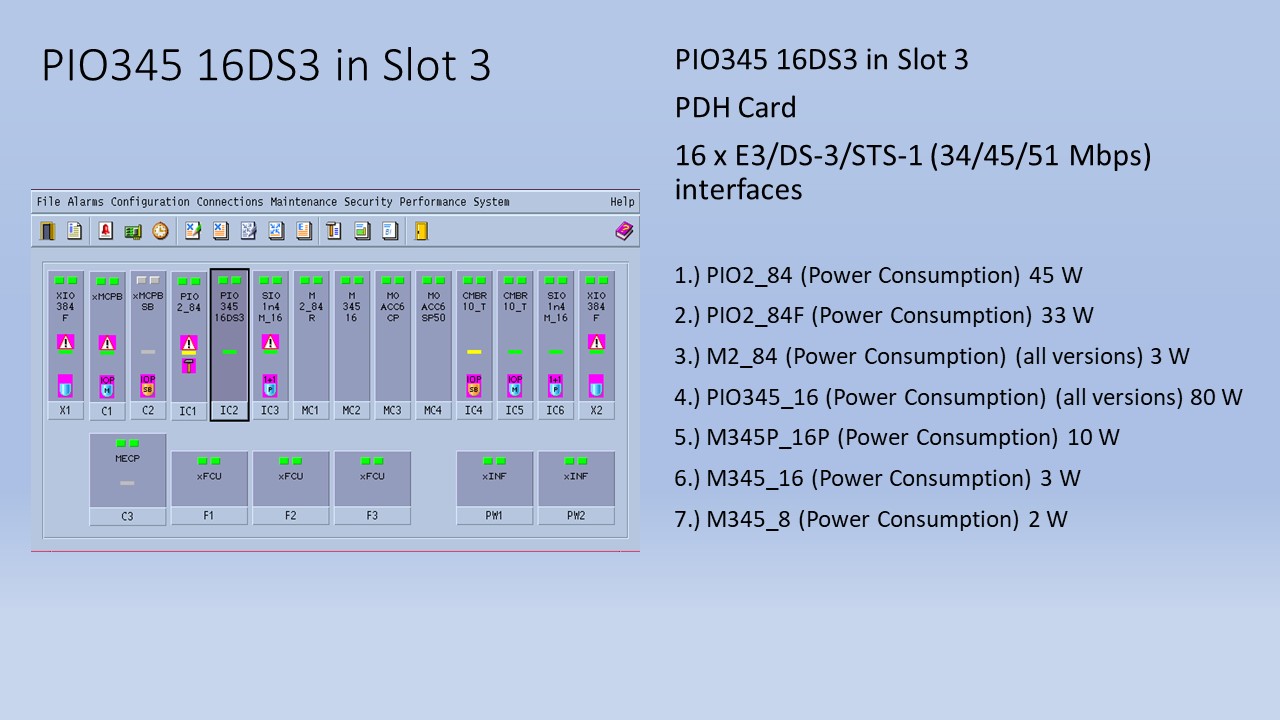Open the Help book icon on toolbar right
The image size is (1280, 720).
(624, 230)
